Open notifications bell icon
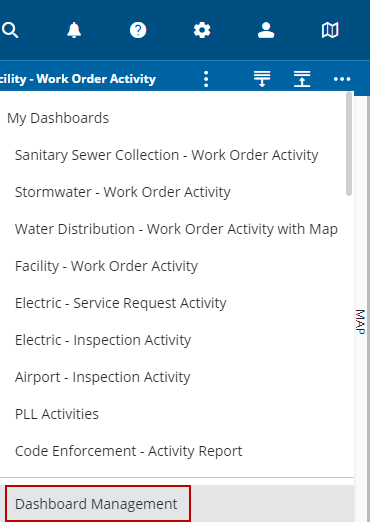The height and width of the screenshot is (522, 370). pyautogui.click(x=74, y=30)
